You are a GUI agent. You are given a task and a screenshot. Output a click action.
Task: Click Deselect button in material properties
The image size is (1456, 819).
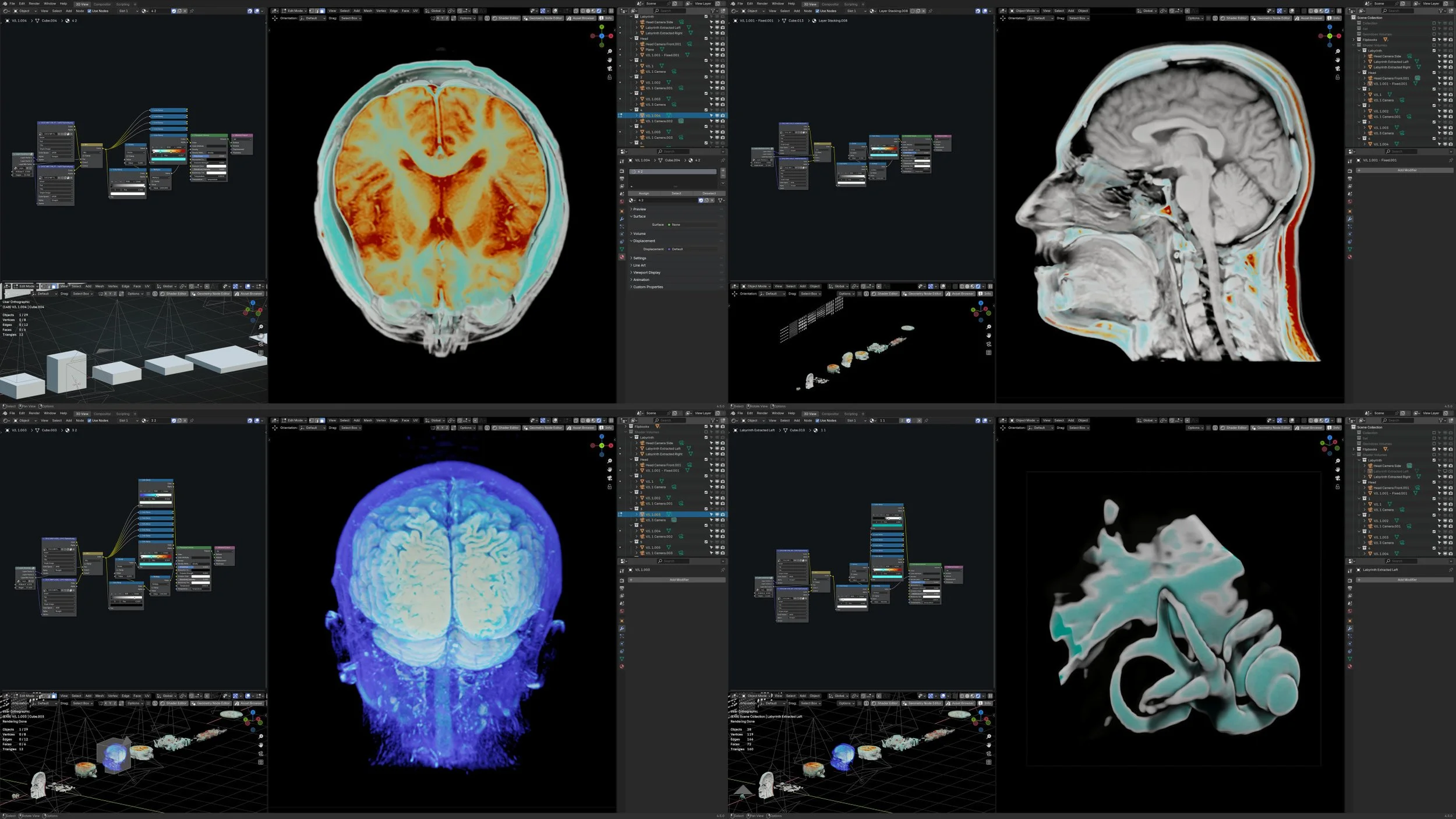(709, 193)
